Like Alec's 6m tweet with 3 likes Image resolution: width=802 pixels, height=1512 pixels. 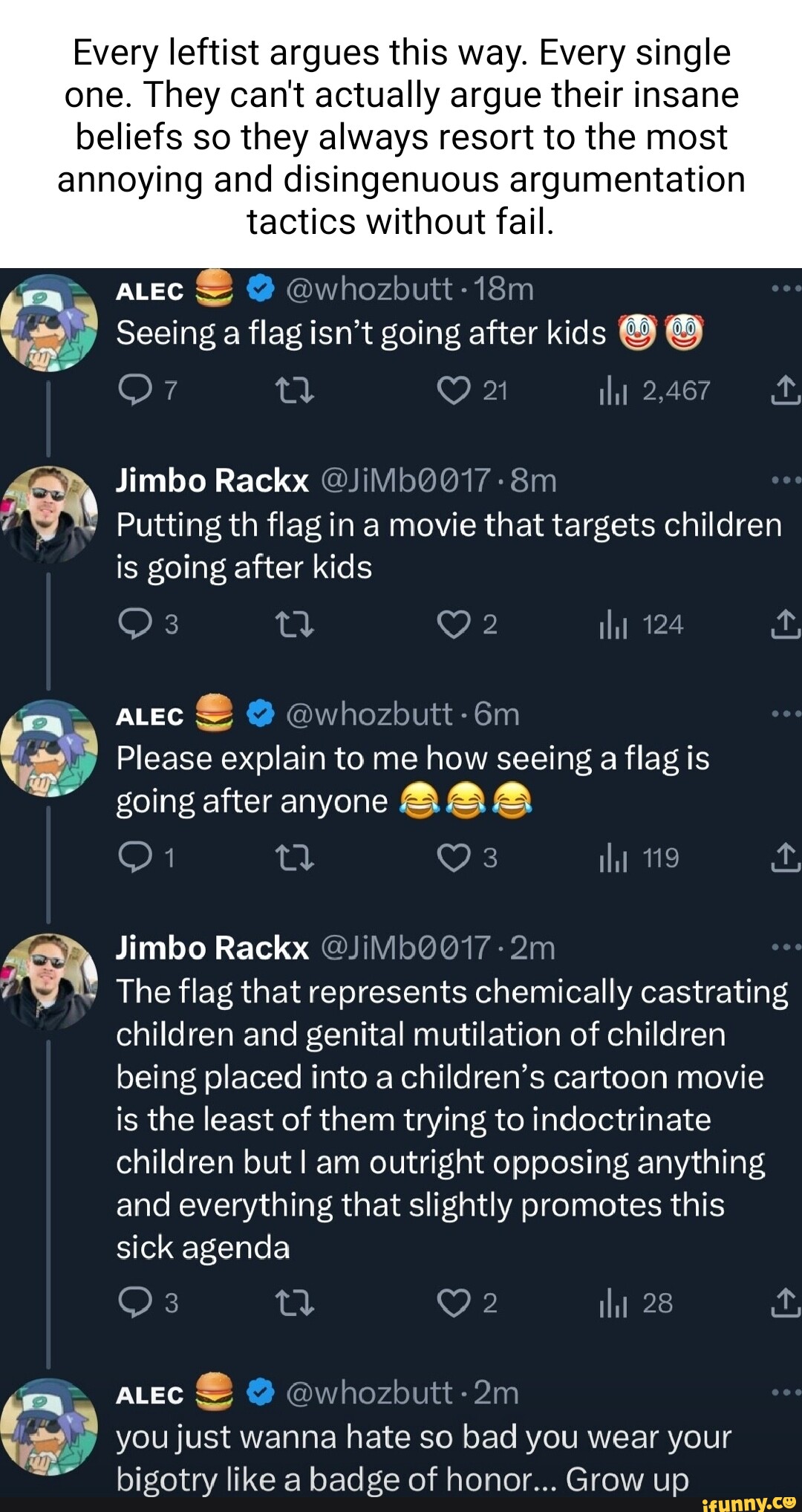(453, 858)
